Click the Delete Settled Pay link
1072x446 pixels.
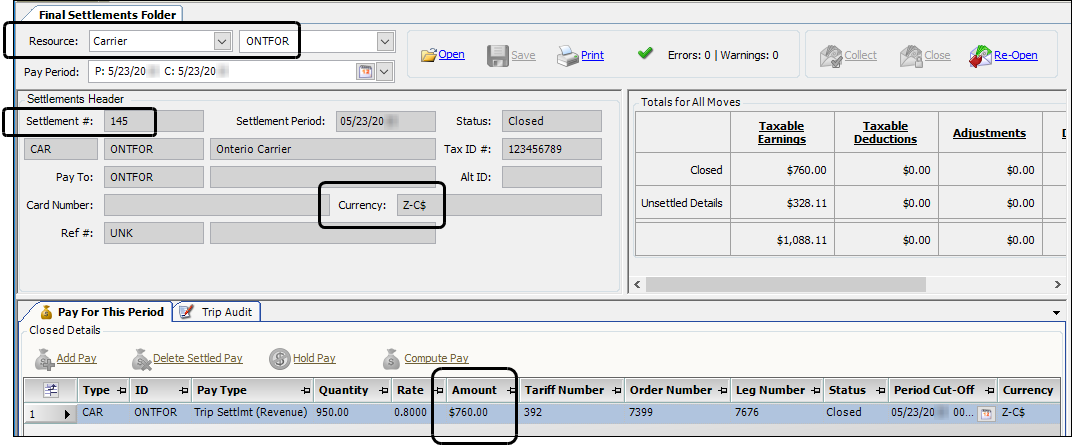(198, 358)
